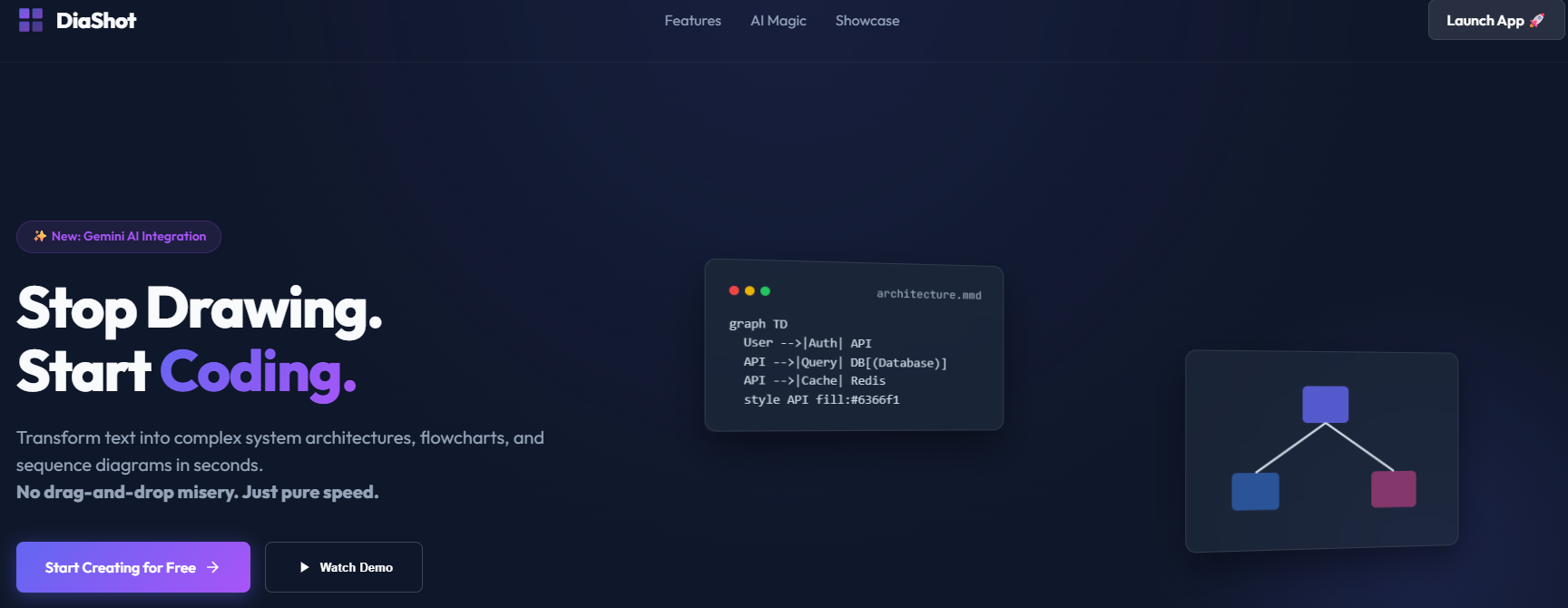The image size is (1568, 608).
Task: Open the Features nav link
Action: click(692, 21)
